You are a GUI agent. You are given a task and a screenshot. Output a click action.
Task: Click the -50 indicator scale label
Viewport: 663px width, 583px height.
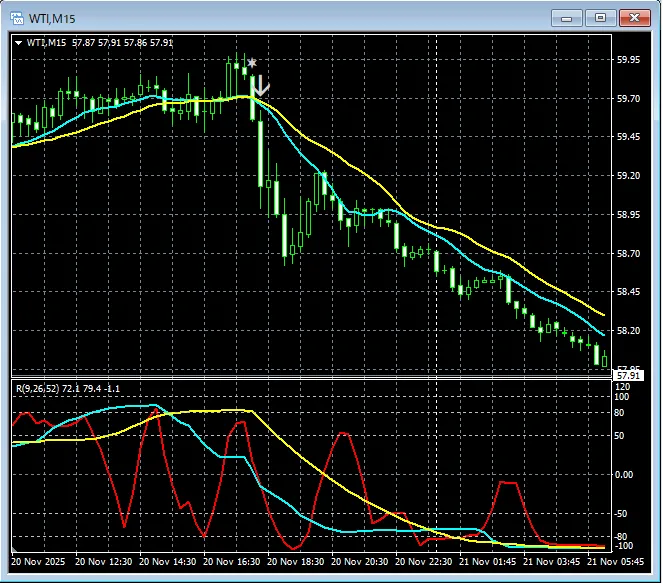[622, 514]
